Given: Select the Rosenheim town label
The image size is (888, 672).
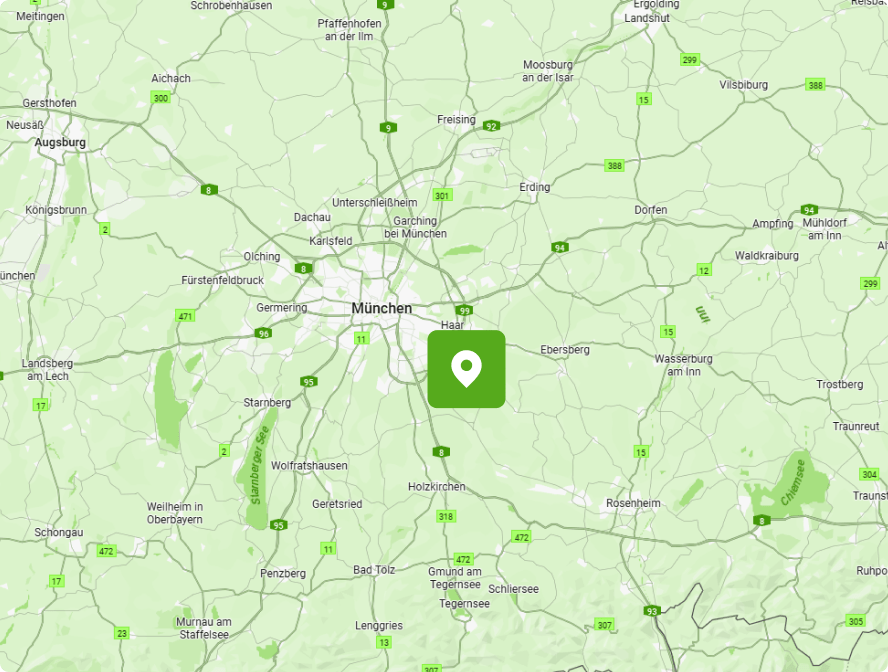Looking at the screenshot, I should [633, 503].
